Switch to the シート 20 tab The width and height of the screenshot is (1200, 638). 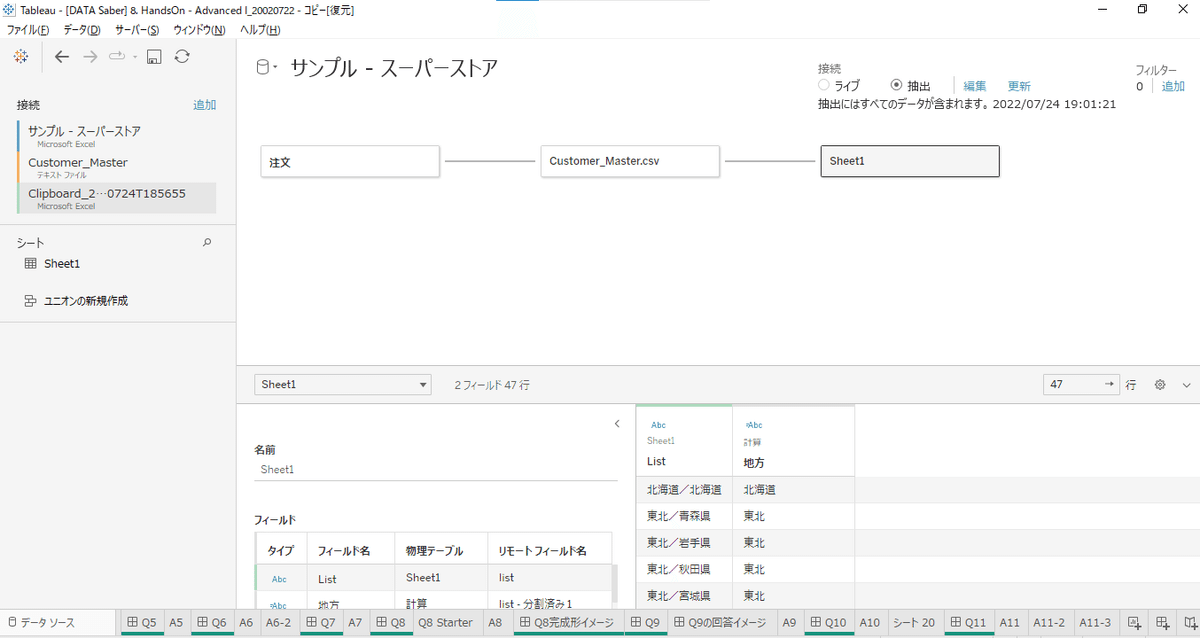coord(912,622)
